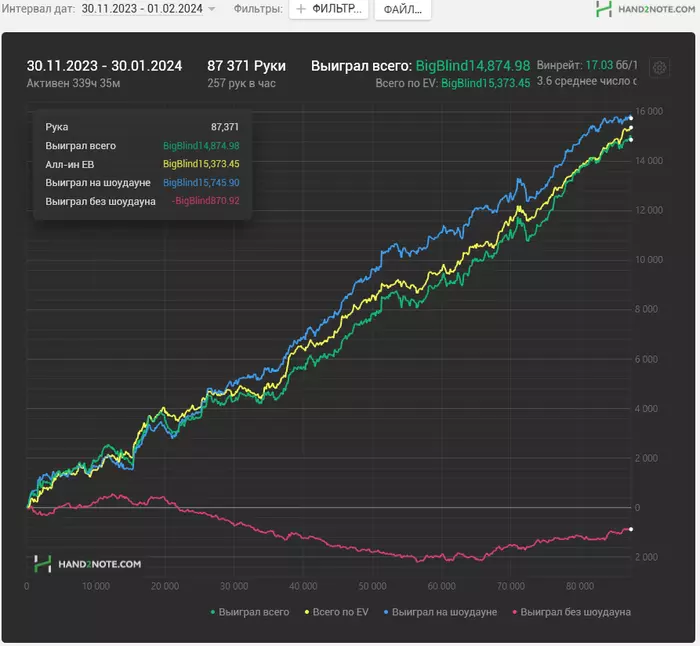Click the plus icon on the filter button
This screenshot has width=700, height=646.
click(x=300, y=9)
